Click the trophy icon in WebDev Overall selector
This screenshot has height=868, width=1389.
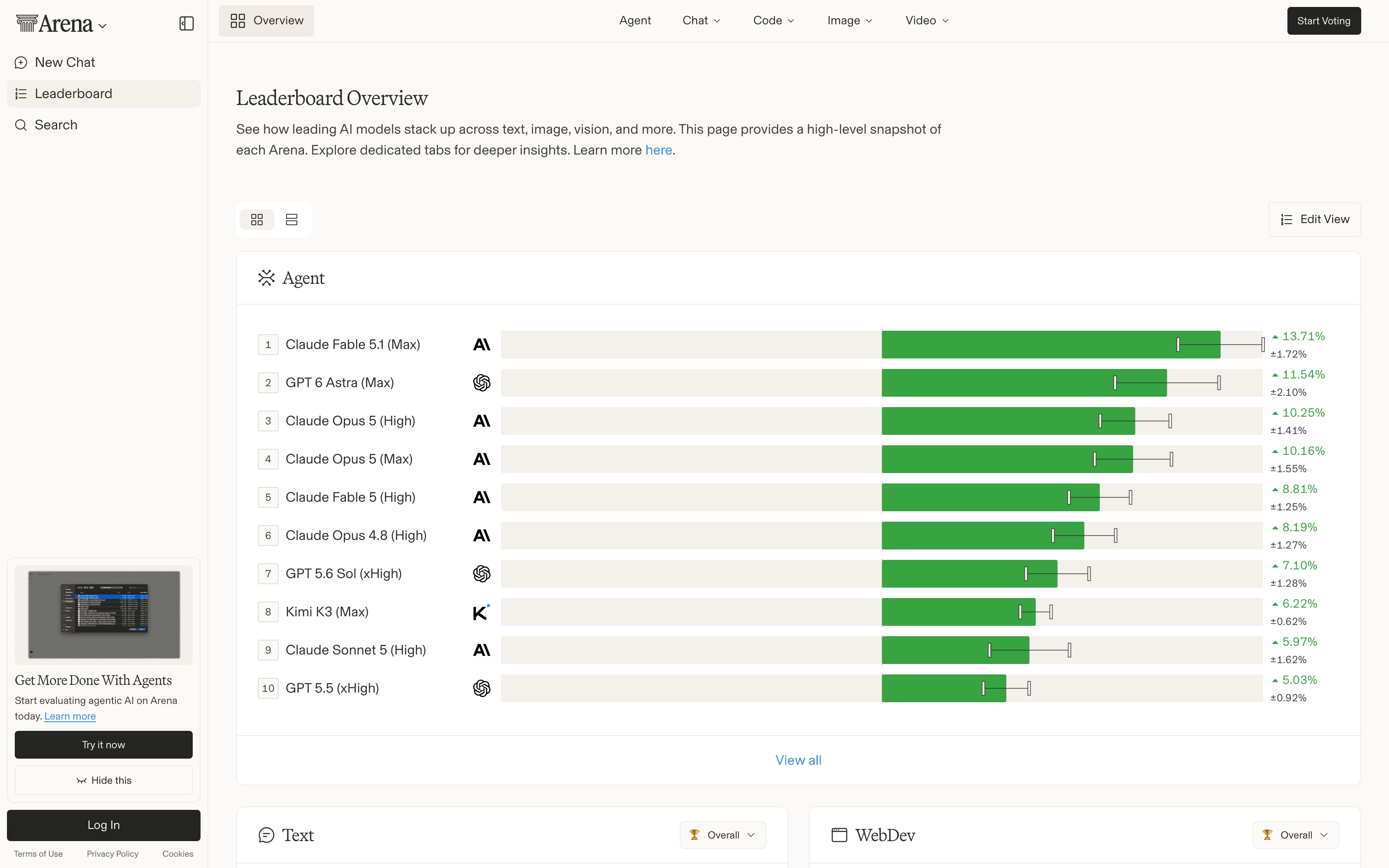click(1267, 835)
